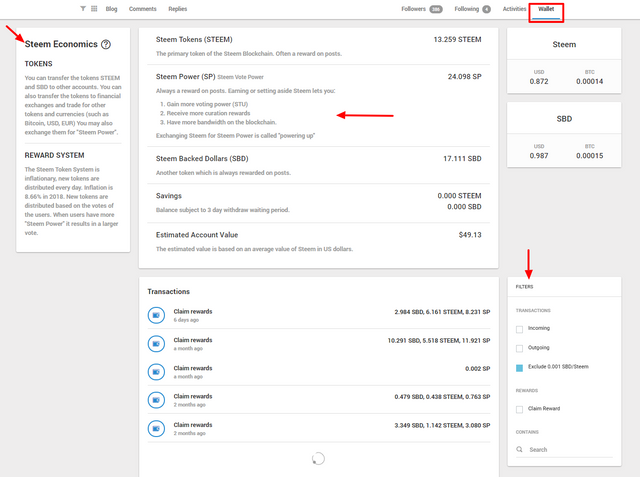This screenshot has height=477, width=640.
Task: Open the Steem Economics help question icon
Action: coord(106,44)
